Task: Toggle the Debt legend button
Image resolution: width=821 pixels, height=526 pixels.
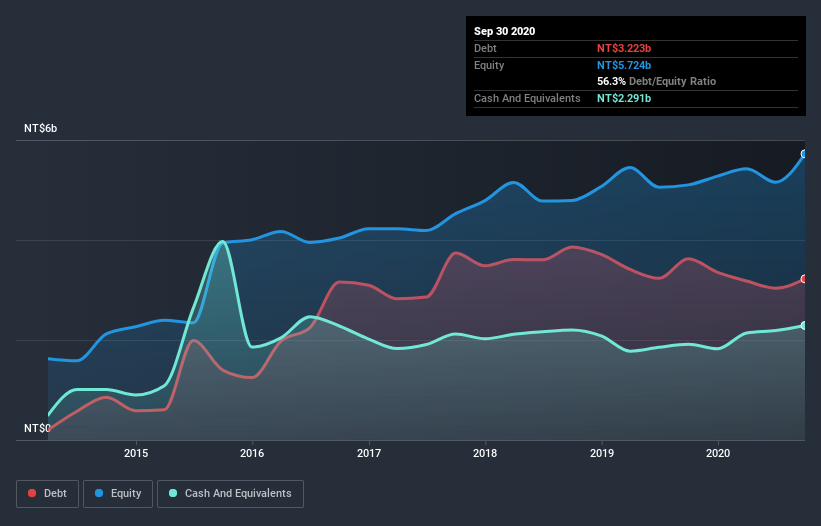Action: (47, 494)
